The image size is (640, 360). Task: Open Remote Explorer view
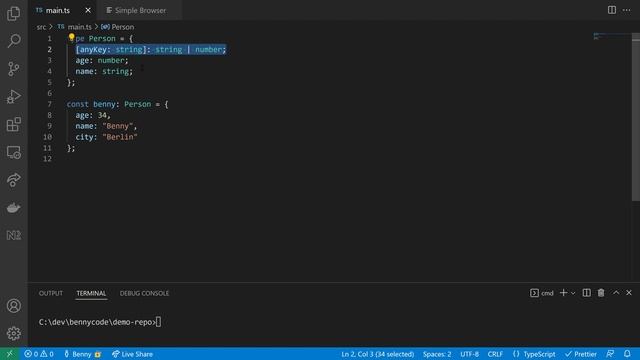pyautogui.click(x=13, y=152)
